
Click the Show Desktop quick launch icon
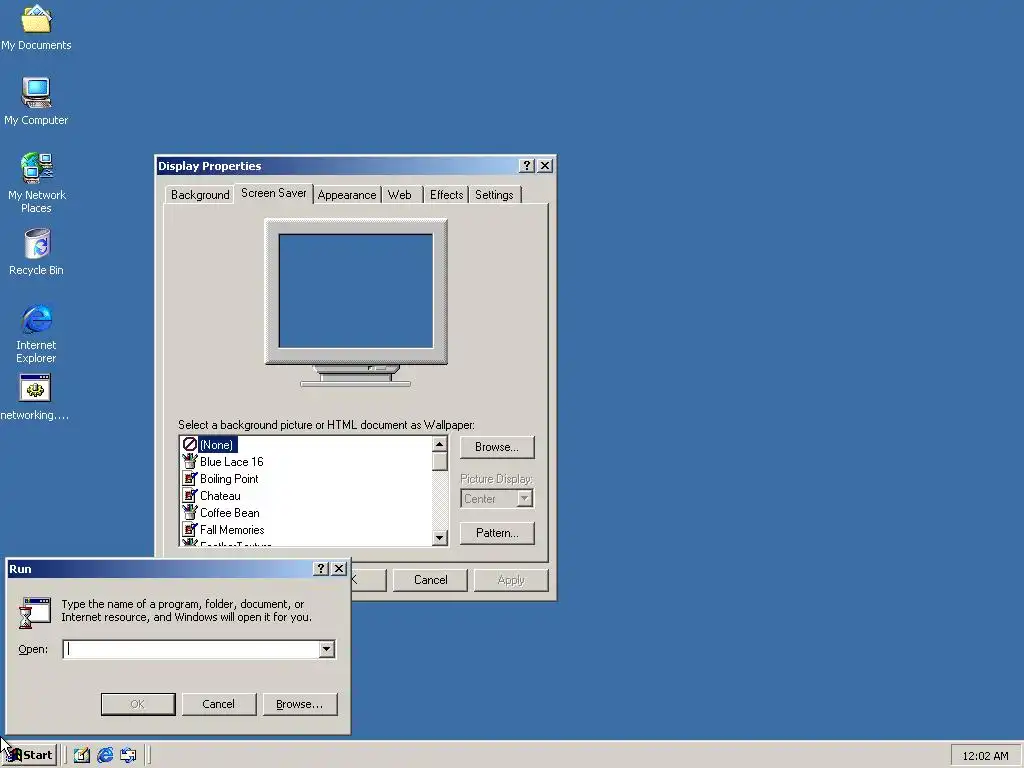point(81,755)
